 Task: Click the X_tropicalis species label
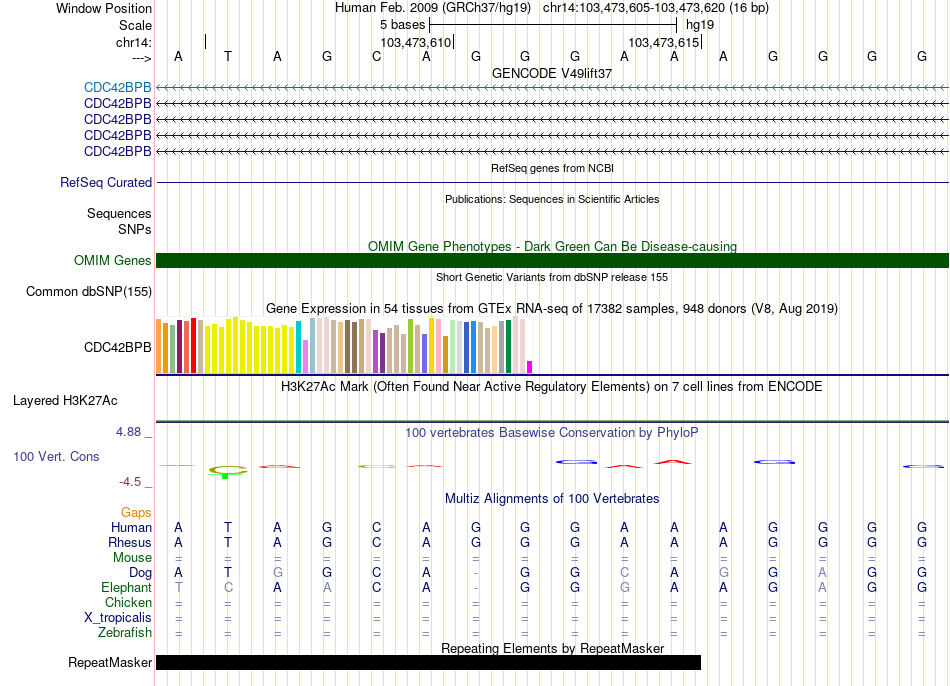coord(118,618)
